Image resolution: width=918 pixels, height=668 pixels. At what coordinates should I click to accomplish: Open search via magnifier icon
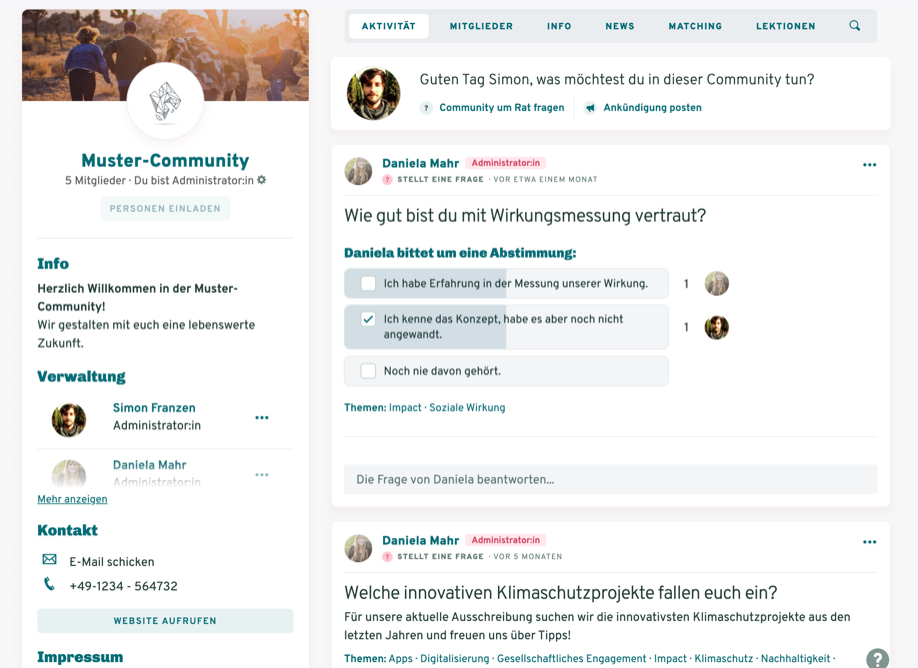tap(855, 26)
